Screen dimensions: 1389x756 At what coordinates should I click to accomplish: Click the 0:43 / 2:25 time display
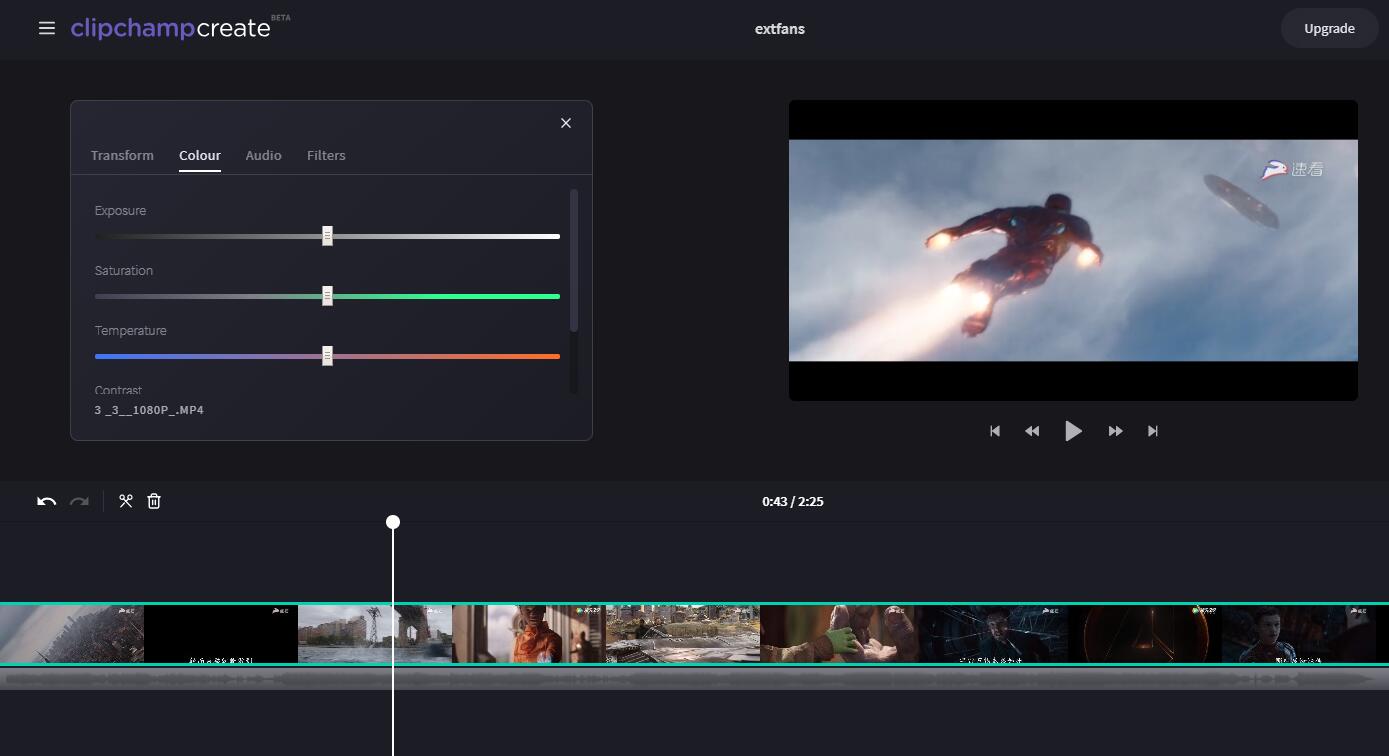pyautogui.click(x=792, y=501)
